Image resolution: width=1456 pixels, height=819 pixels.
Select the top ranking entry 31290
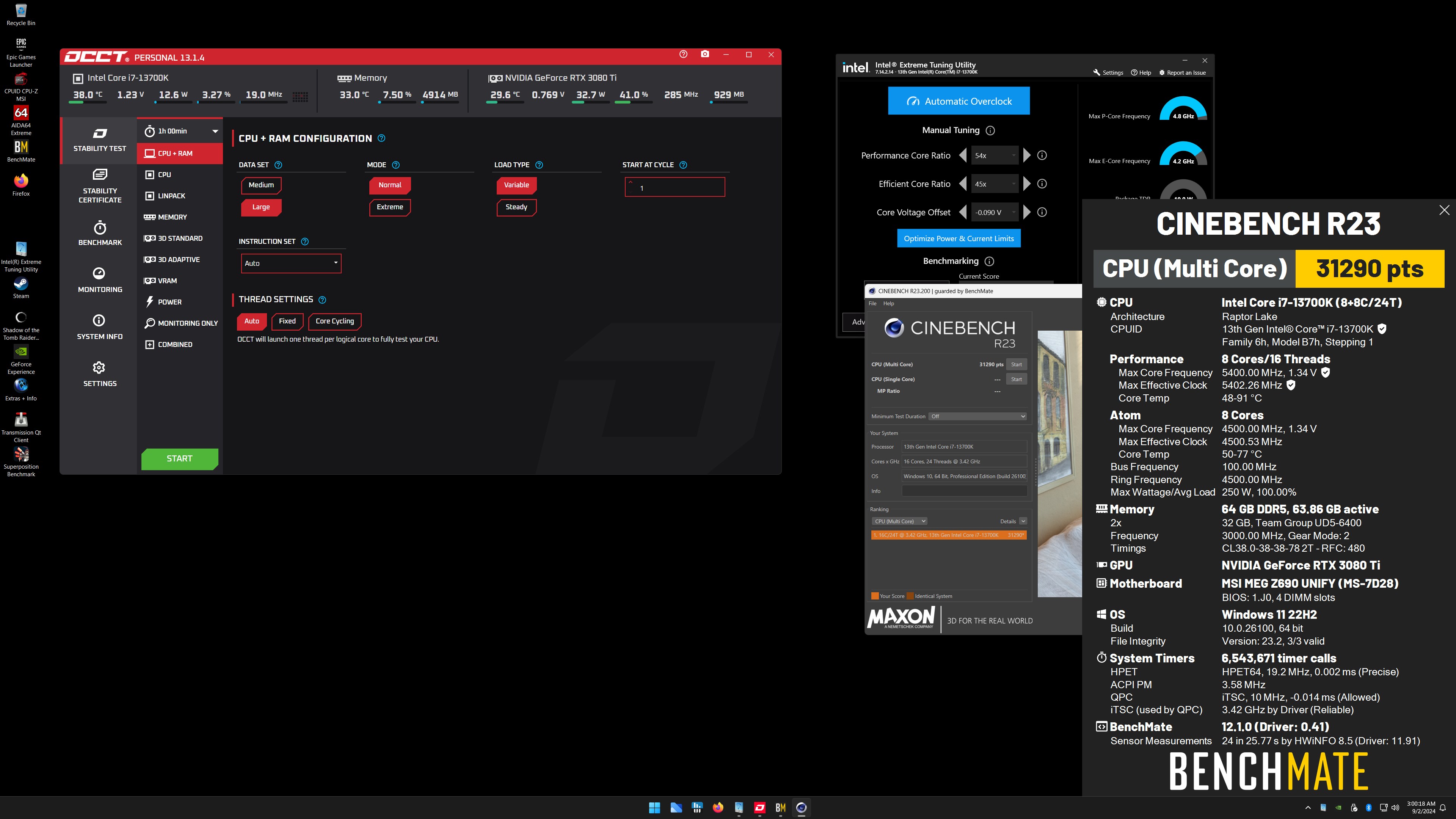click(949, 535)
